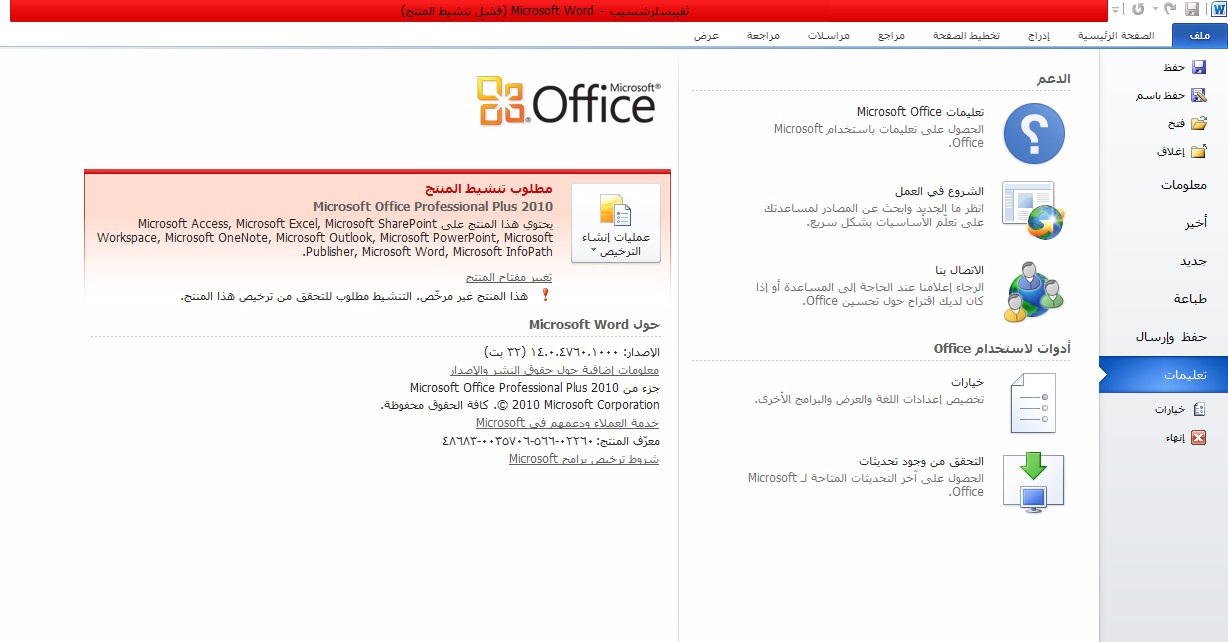This screenshot has height=642, width=1228.
Task: Open the إدراج (Insert) ribbon tab
Action: point(1040,35)
